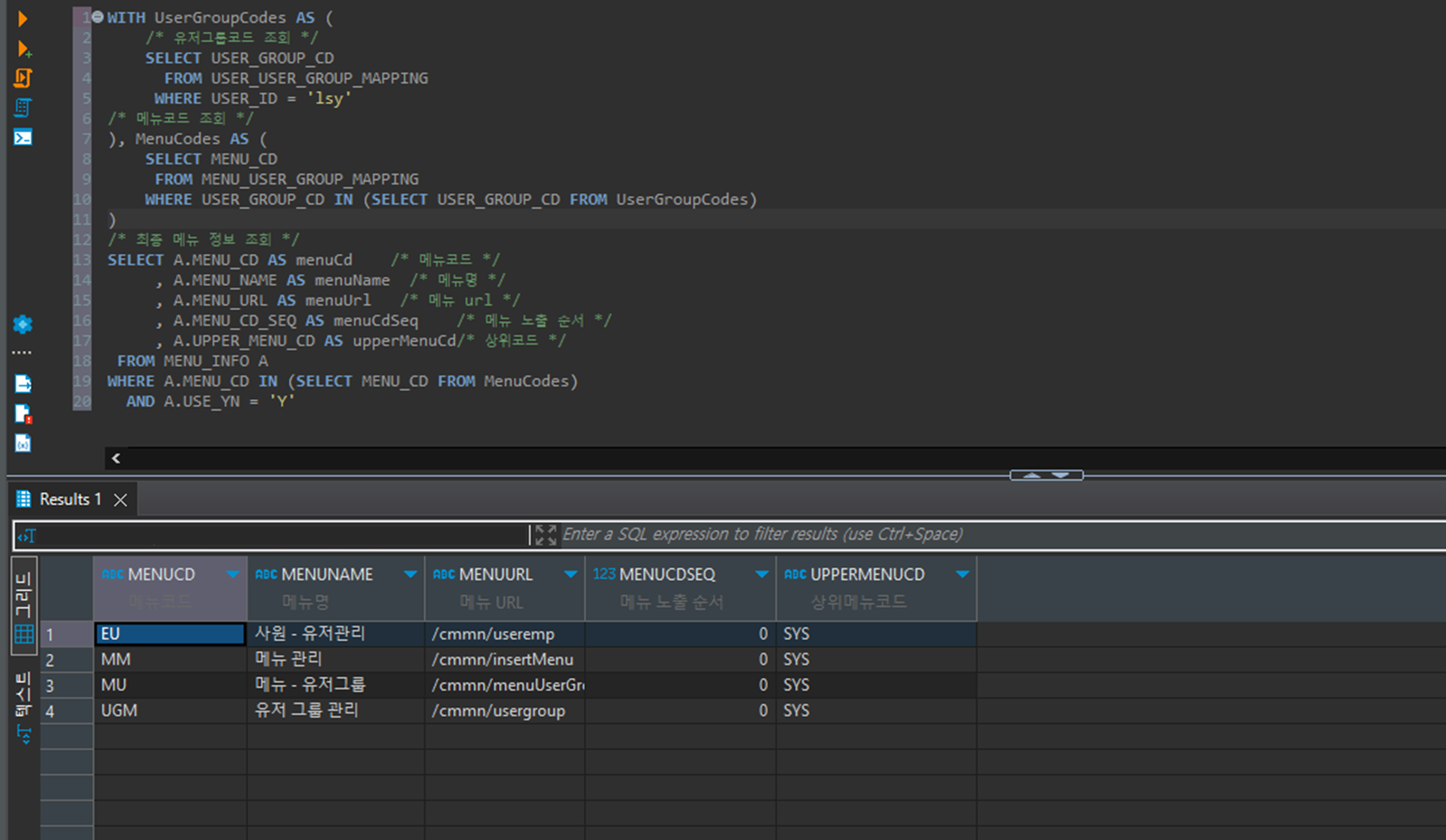Viewport: 1446px width, 840px height.
Task: Select the /cmmn/useremp cell
Action: pos(505,634)
